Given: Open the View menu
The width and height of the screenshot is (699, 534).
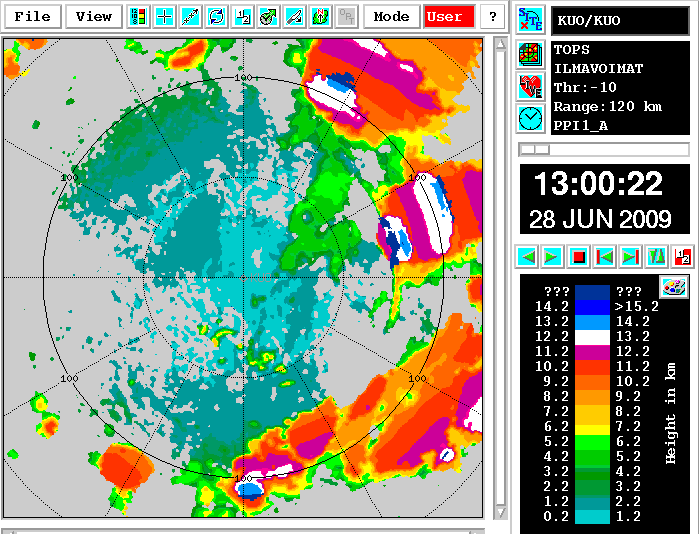Looking at the screenshot, I should point(94,17).
